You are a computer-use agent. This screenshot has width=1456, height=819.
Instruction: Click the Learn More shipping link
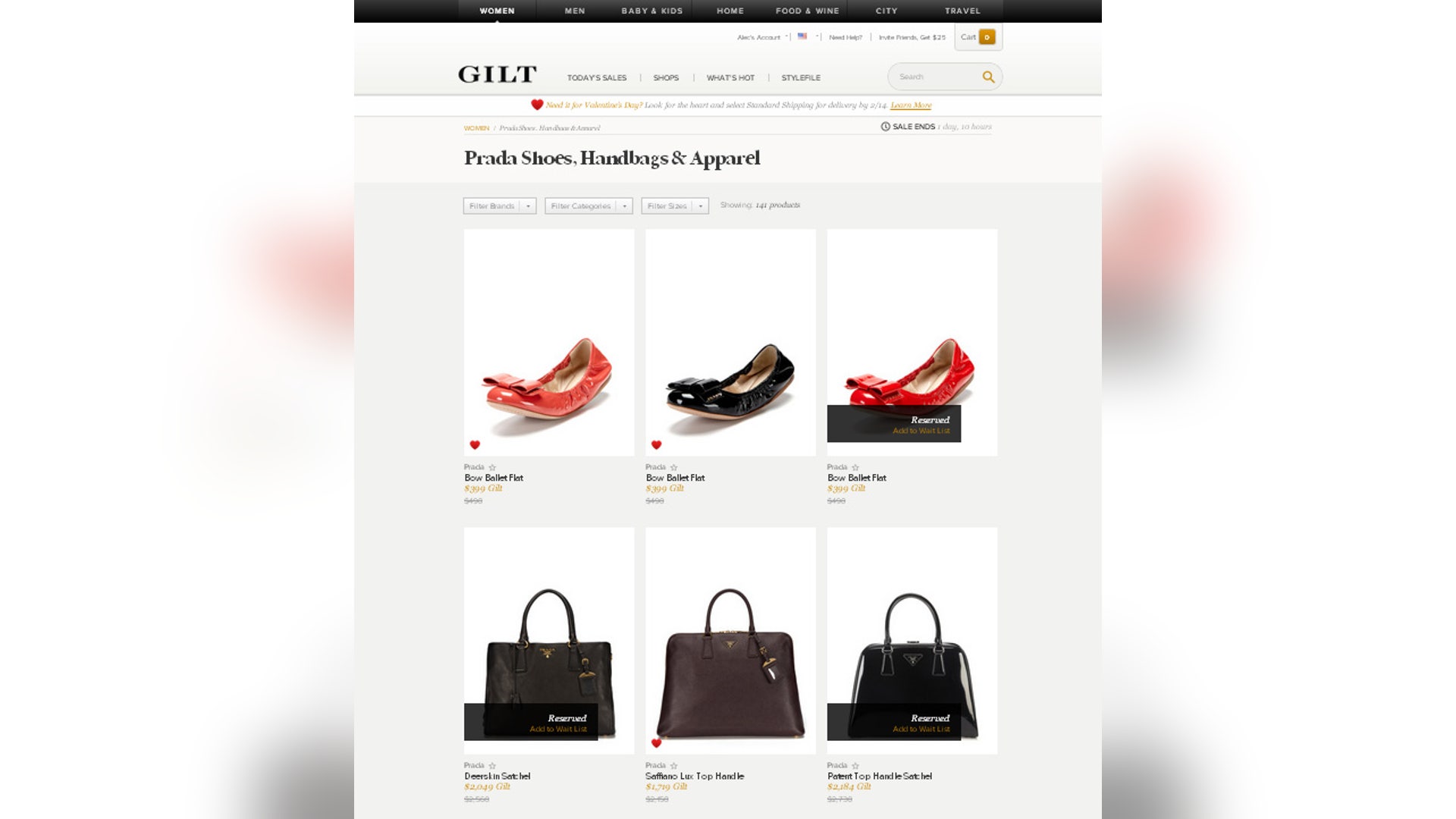(x=911, y=105)
